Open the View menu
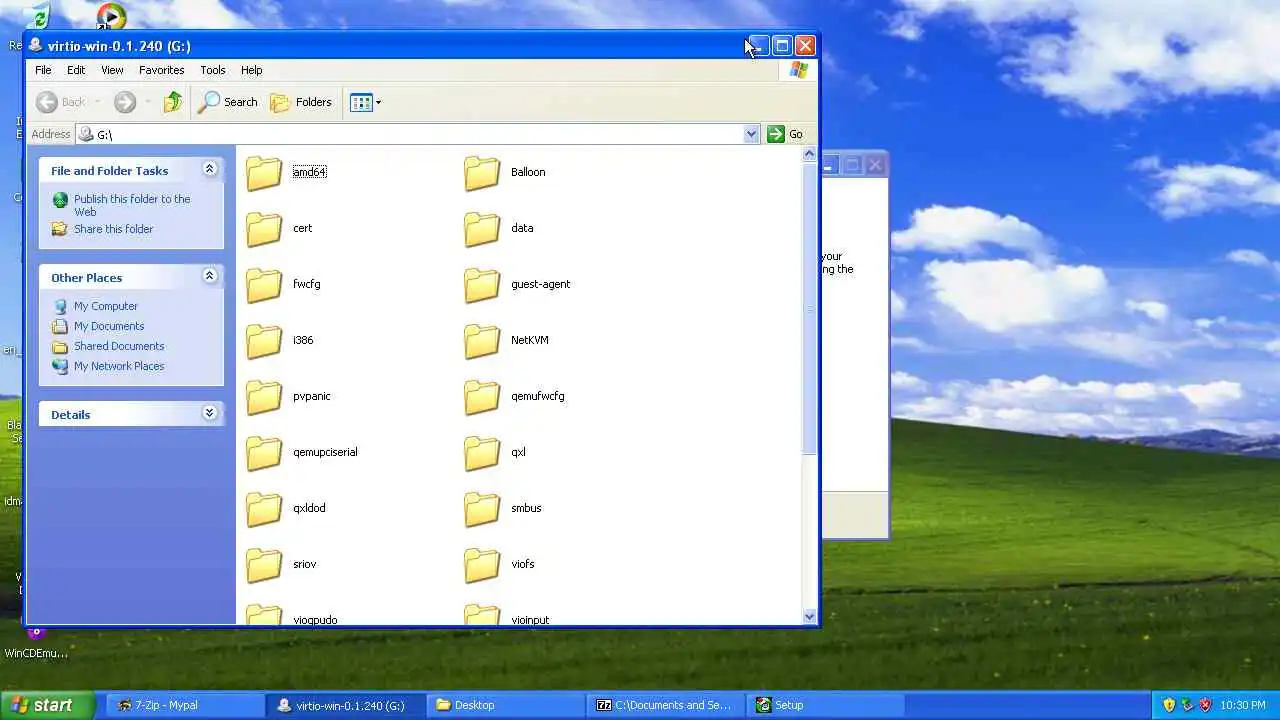 (x=112, y=70)
